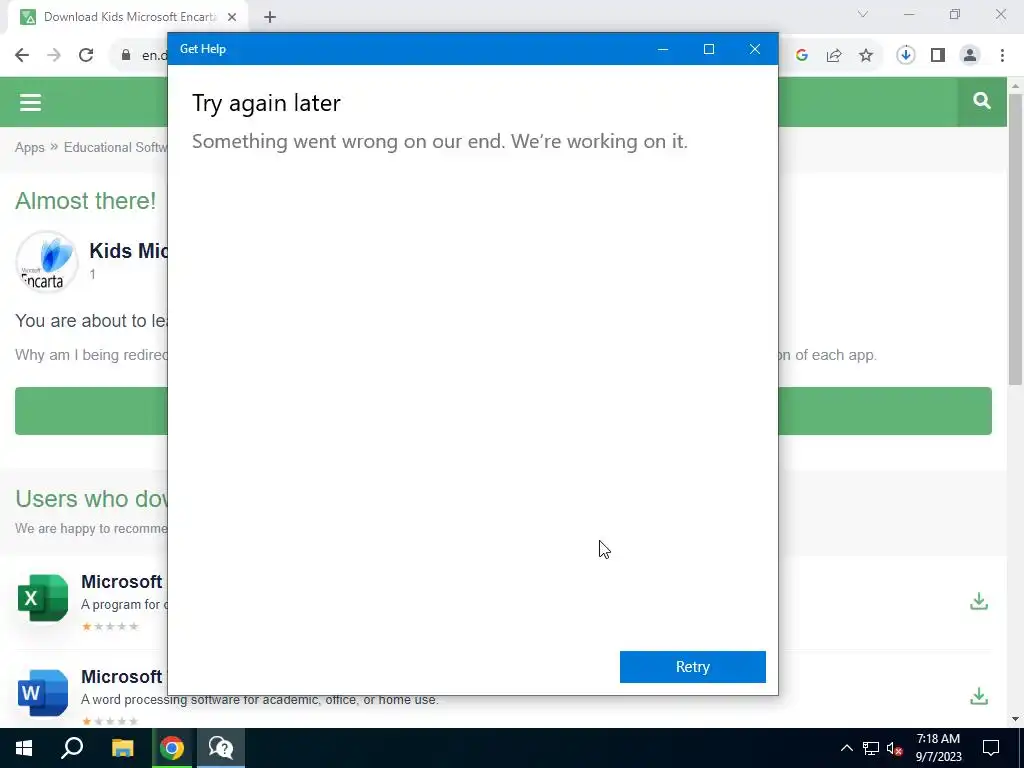Open Chrome three-dot menu

point(1002,56)
